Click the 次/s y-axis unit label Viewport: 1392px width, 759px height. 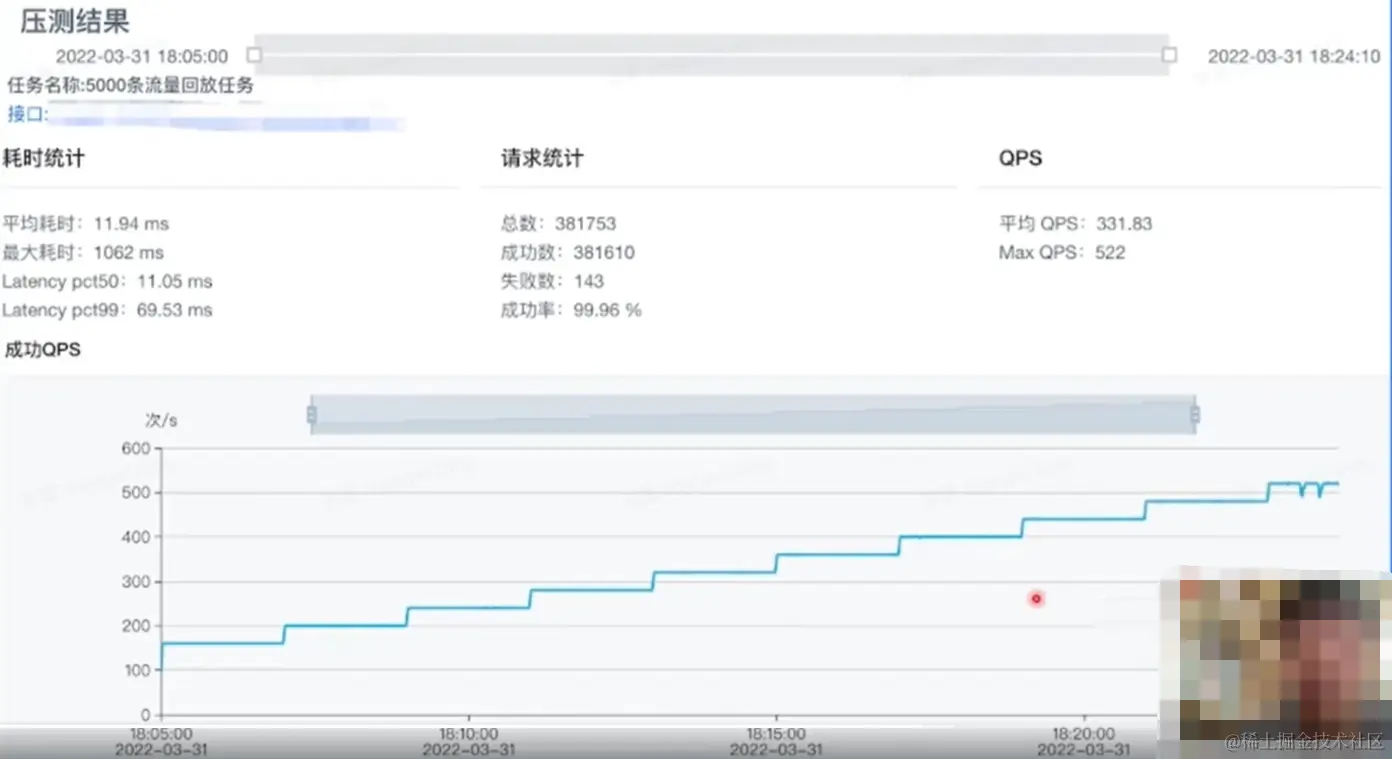coord(161,420)
